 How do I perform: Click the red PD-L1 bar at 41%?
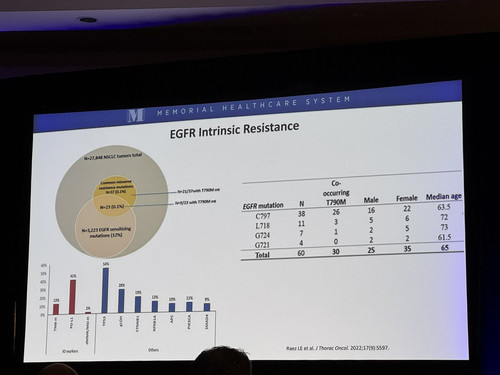(72, 297)
